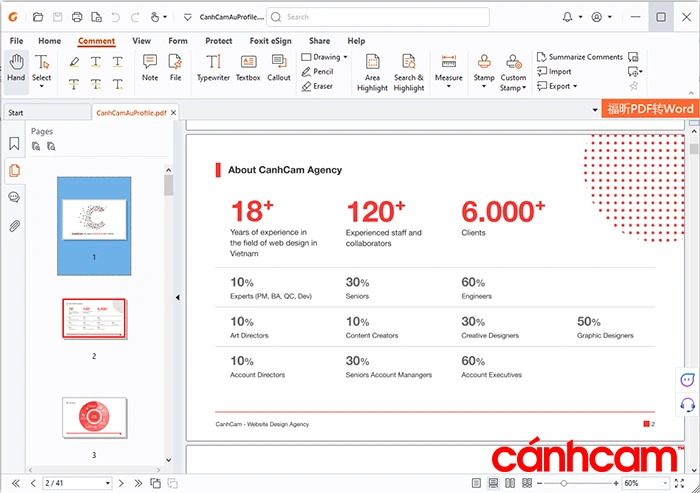Collapse the navigation panel arrow

pos(178,297)
